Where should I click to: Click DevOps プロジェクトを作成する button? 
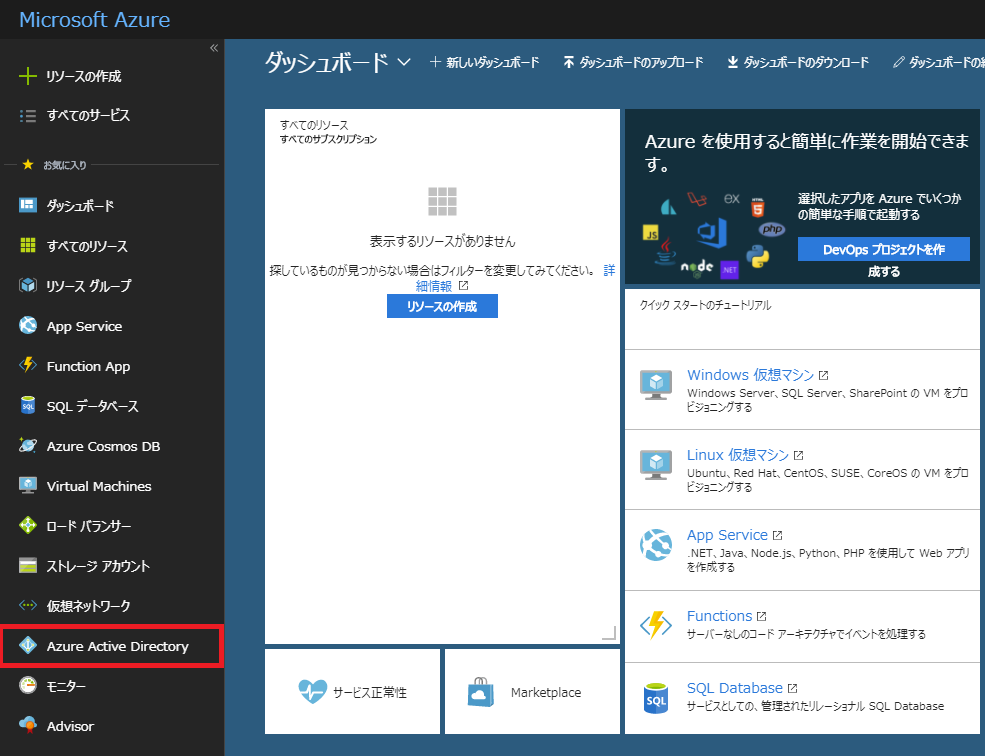coord(883,249)
